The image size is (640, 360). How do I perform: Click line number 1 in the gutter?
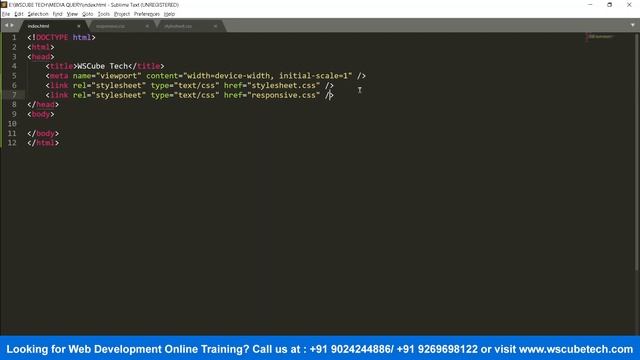point(14,38)
